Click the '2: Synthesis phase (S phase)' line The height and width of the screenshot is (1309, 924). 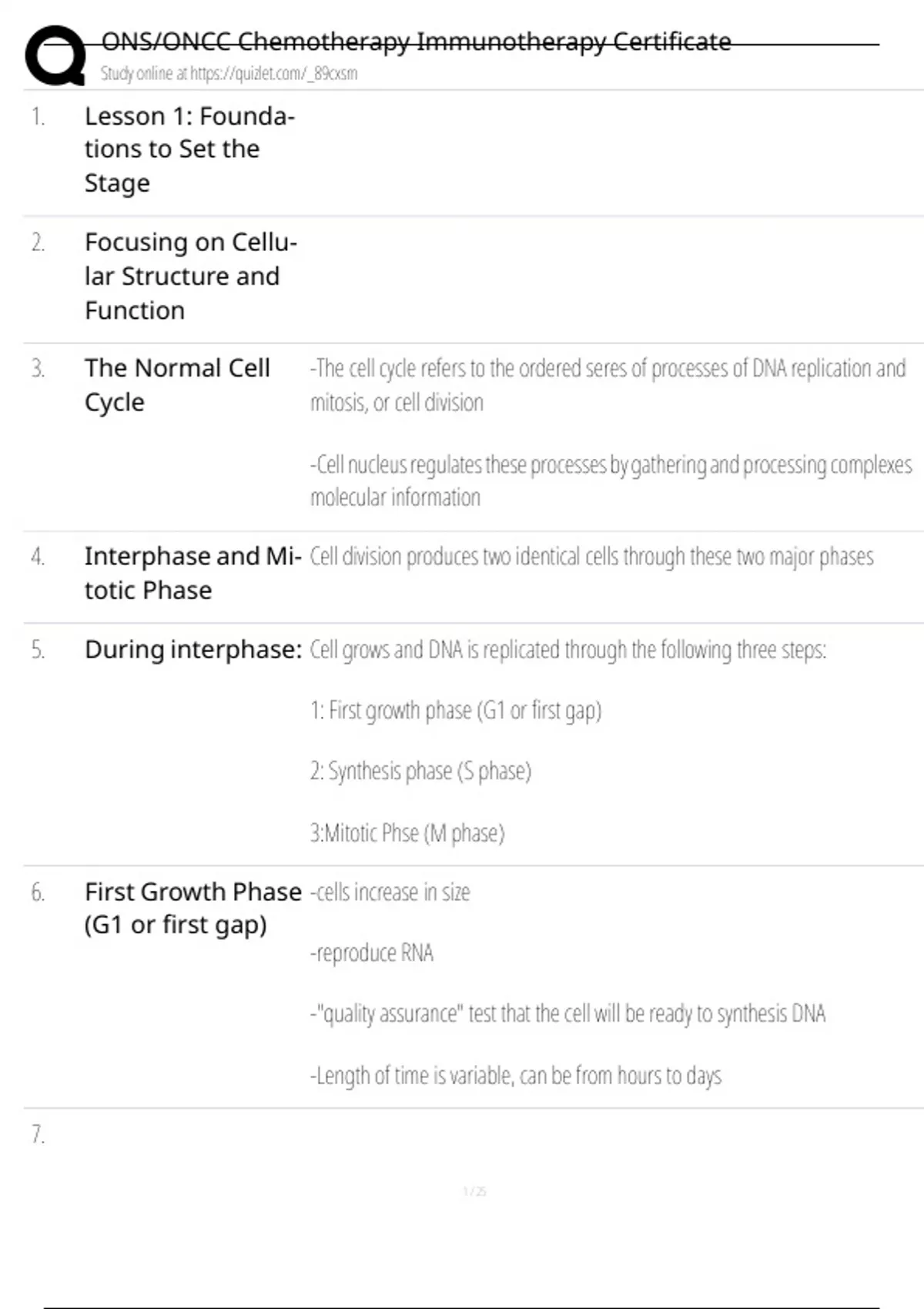pyautogui.click(x=420, y=771)
